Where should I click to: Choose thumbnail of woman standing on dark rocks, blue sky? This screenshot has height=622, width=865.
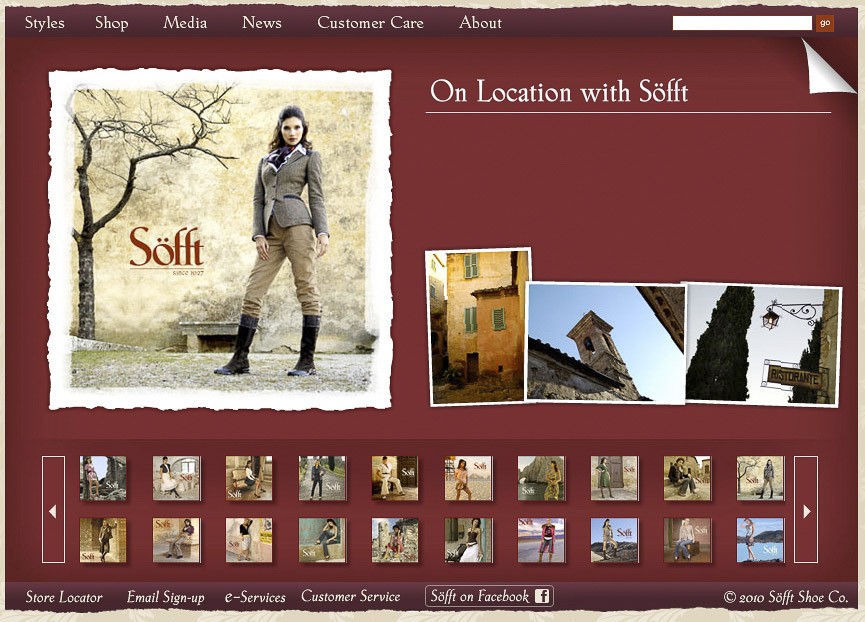click(x=614, y=540)
